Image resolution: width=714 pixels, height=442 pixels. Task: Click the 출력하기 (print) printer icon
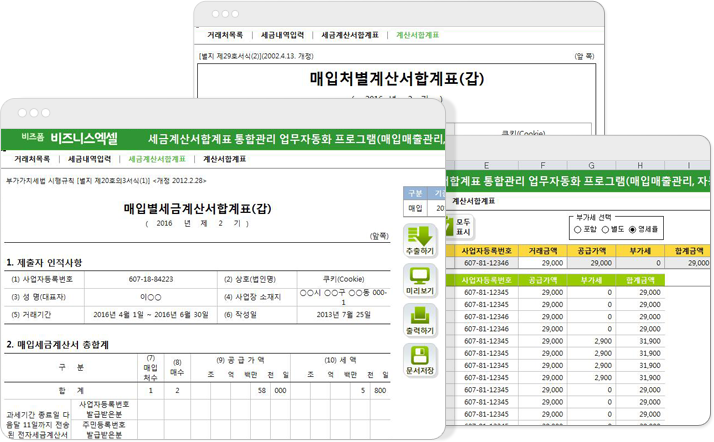(422, 322)
